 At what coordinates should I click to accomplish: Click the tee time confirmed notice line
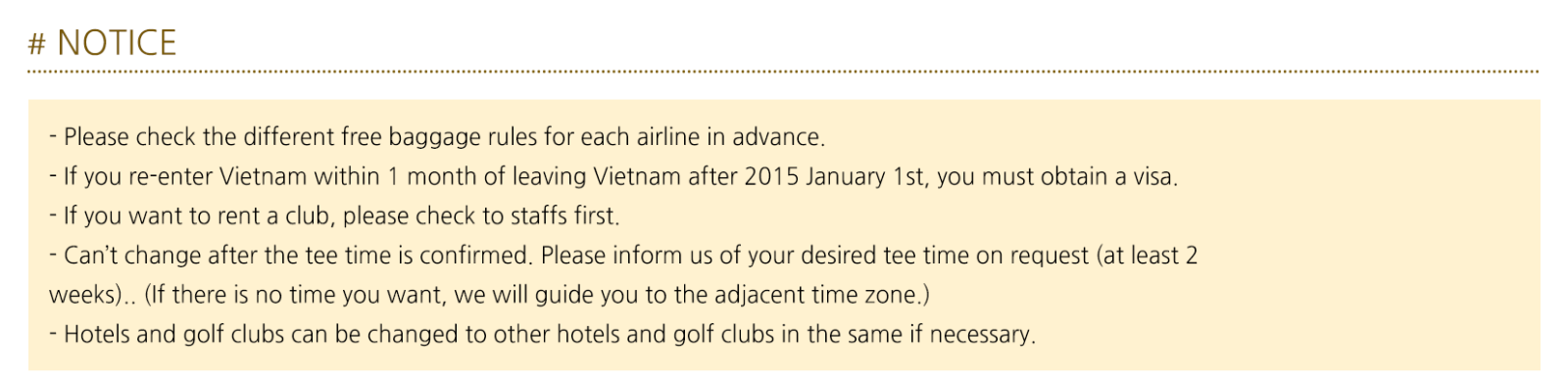(x=623, y=275)
